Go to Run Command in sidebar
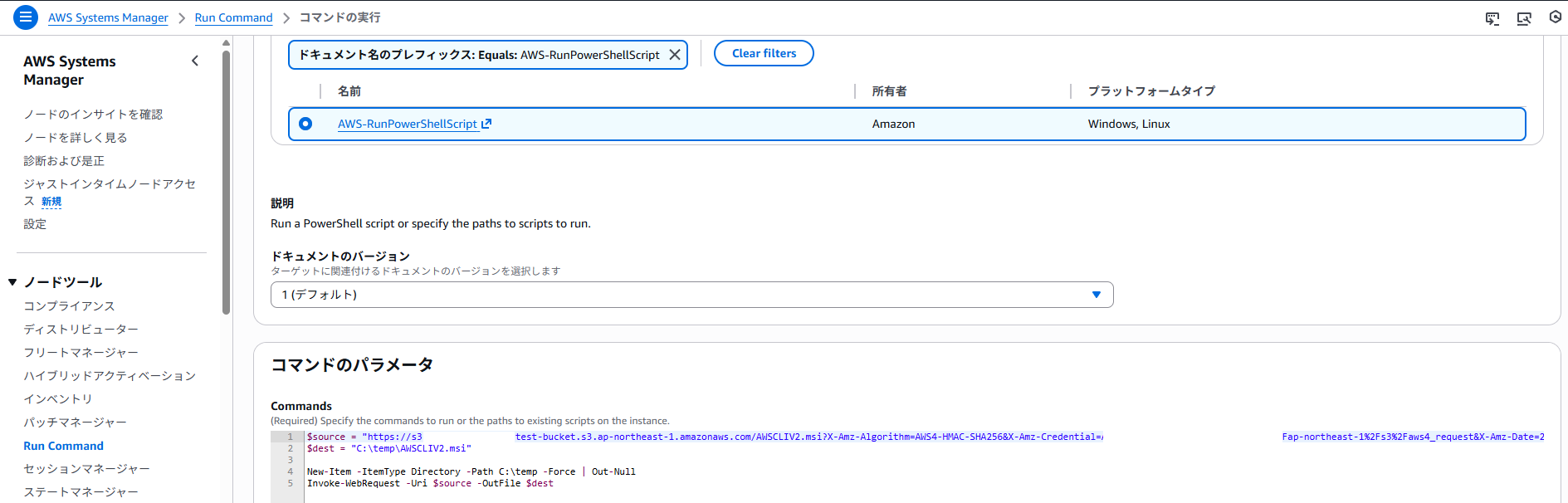The height and width of the screenshot is (503, 1568). [63, 446]
